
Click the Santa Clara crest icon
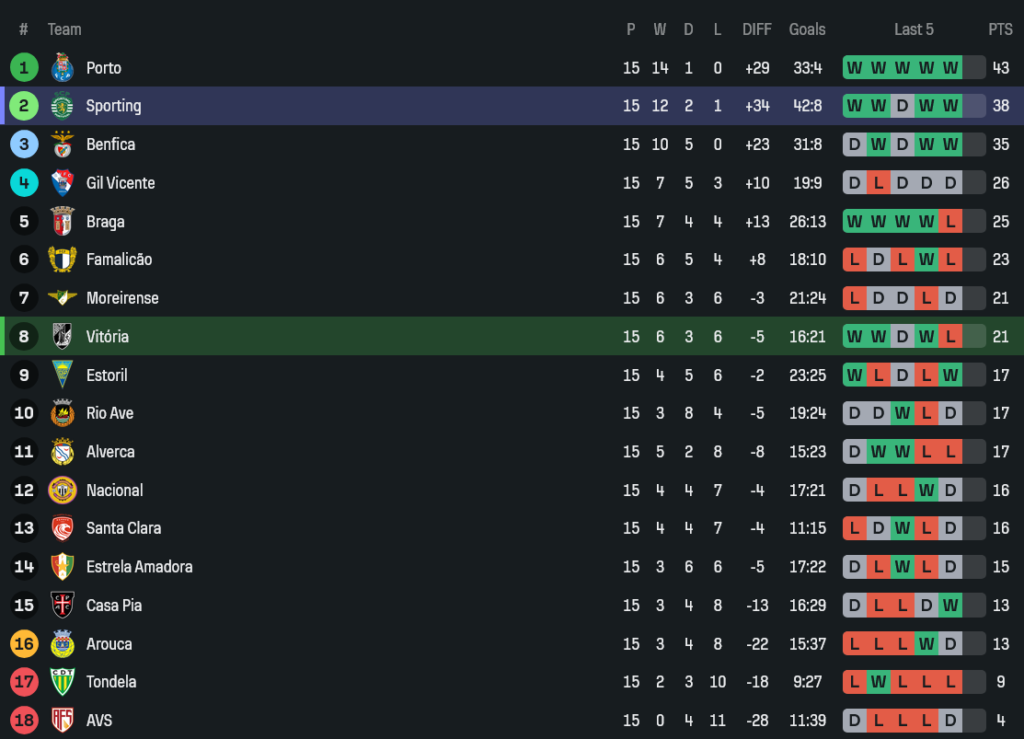(x=63, y=528)
